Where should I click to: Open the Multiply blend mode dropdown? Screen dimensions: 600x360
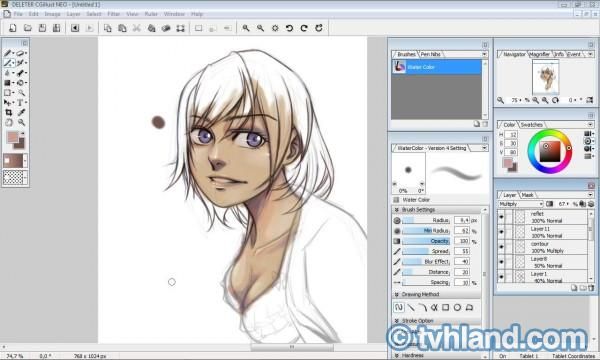[x=520, y=204]
